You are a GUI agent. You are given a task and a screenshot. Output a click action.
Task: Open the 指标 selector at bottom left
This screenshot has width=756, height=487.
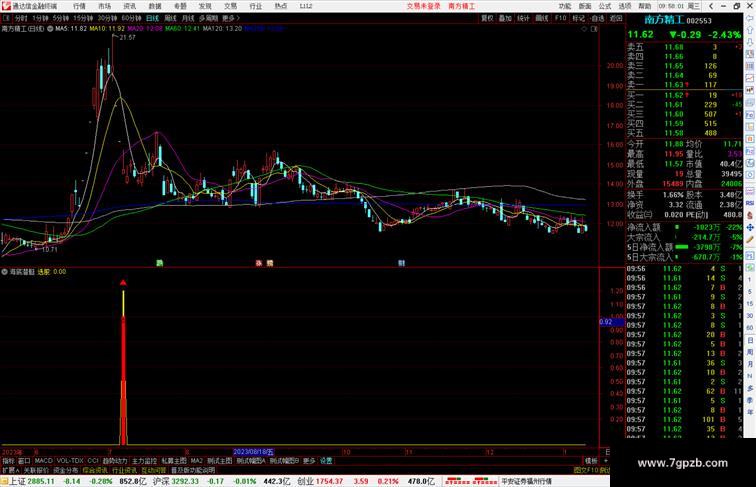pyautogui.click(x=8, y=461)
